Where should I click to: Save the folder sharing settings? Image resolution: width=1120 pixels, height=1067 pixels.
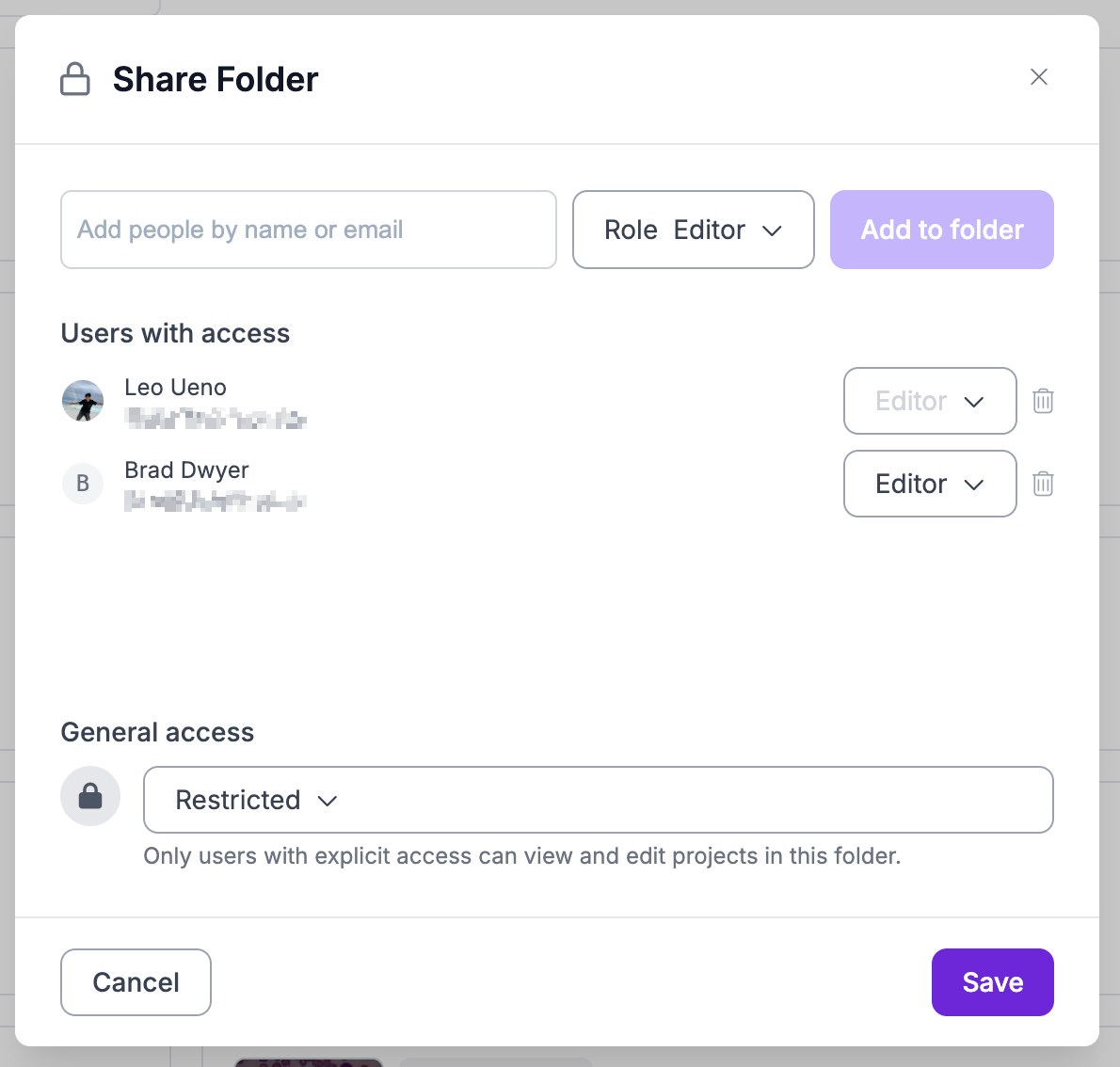[993, 982]
